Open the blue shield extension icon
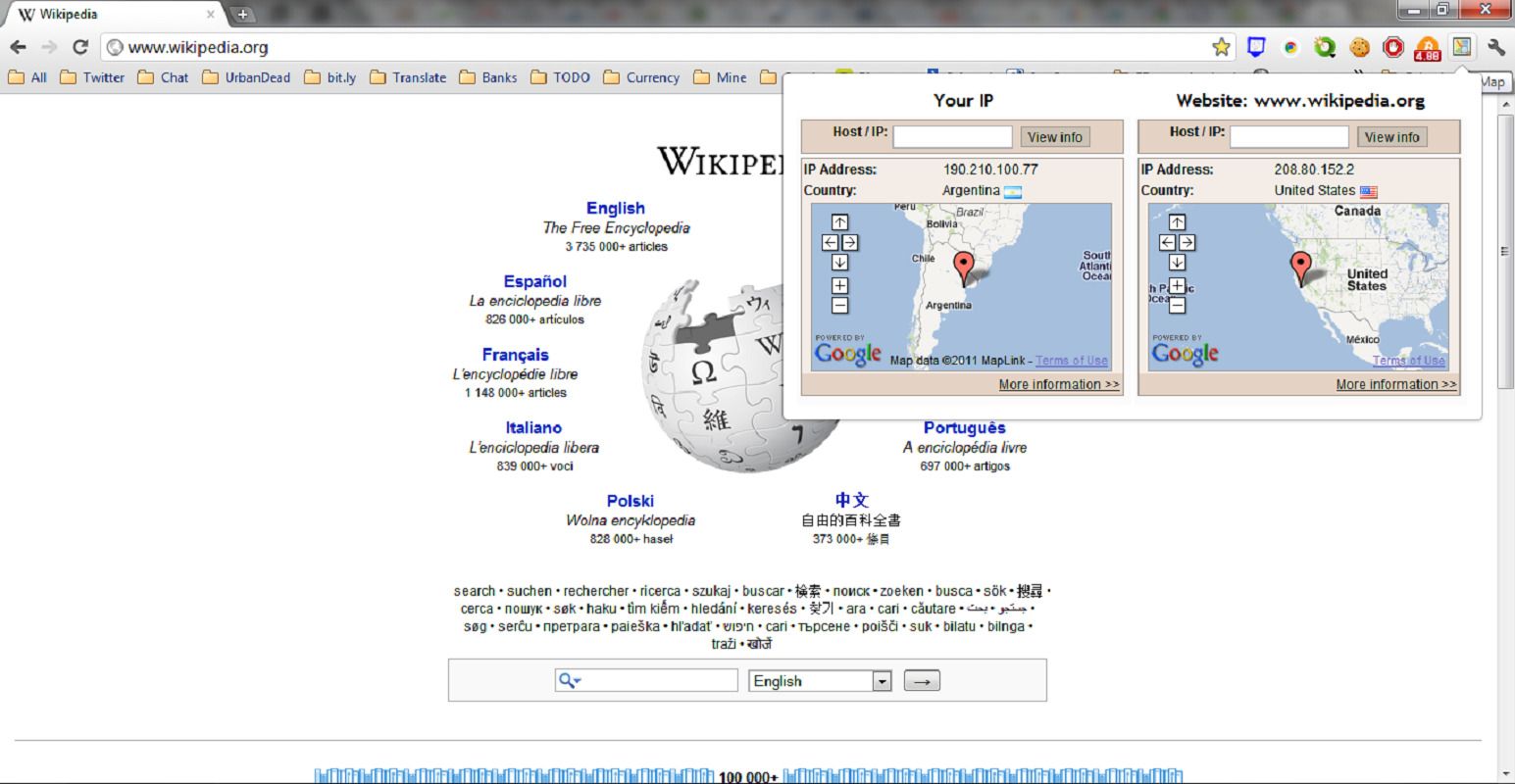 coord(1256,47)
